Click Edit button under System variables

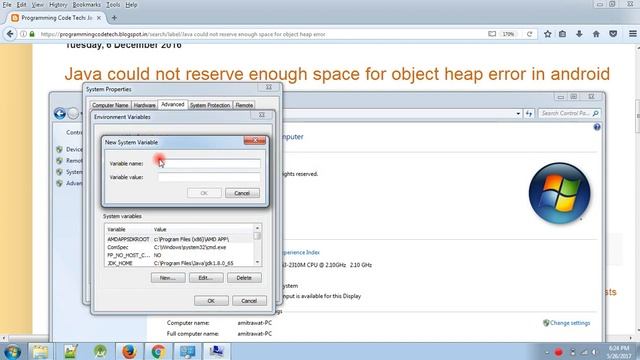[206, 278]
